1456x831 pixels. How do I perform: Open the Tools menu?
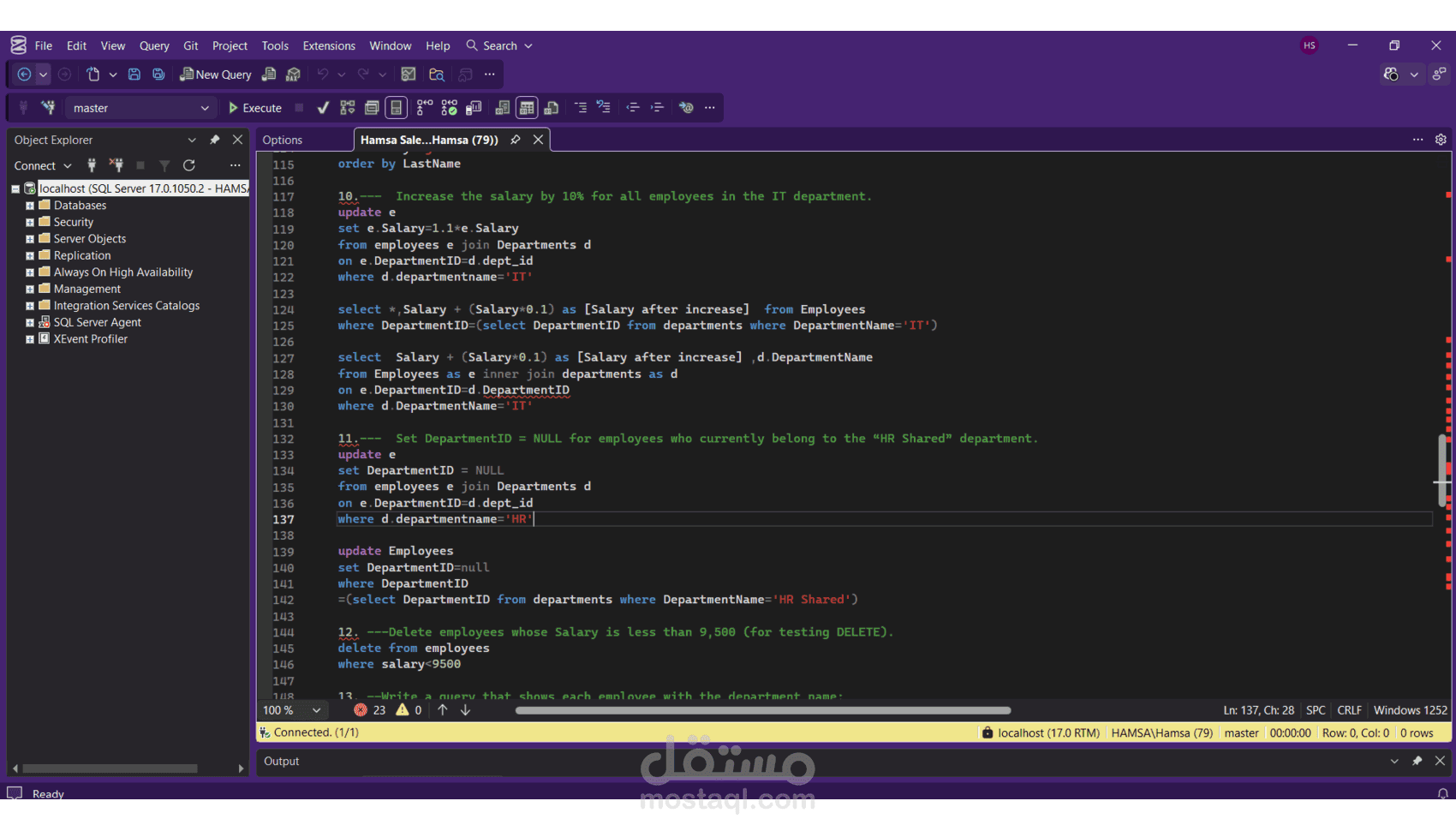click(275, 46)
